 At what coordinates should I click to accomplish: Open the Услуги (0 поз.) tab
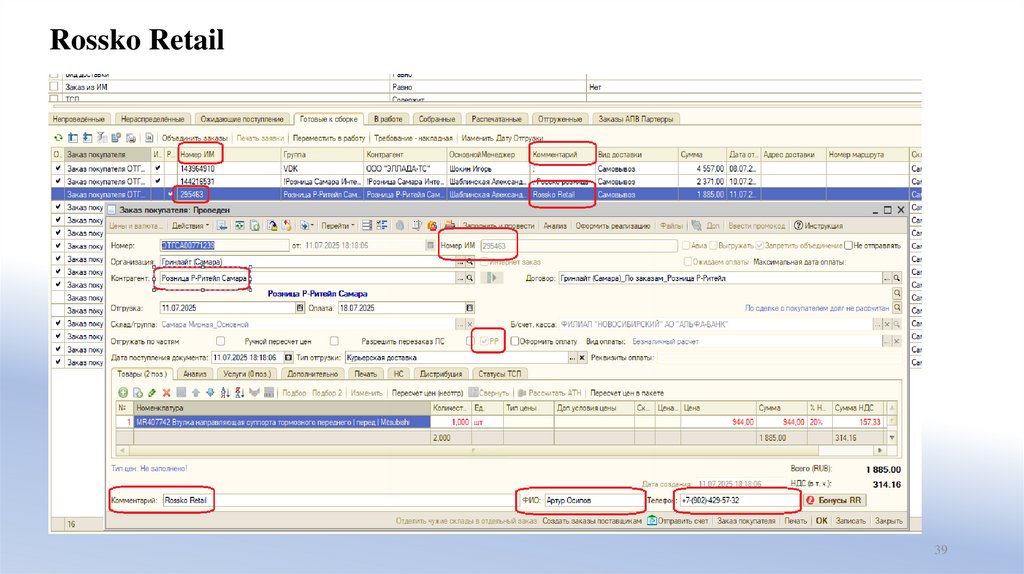click(247, 374)
